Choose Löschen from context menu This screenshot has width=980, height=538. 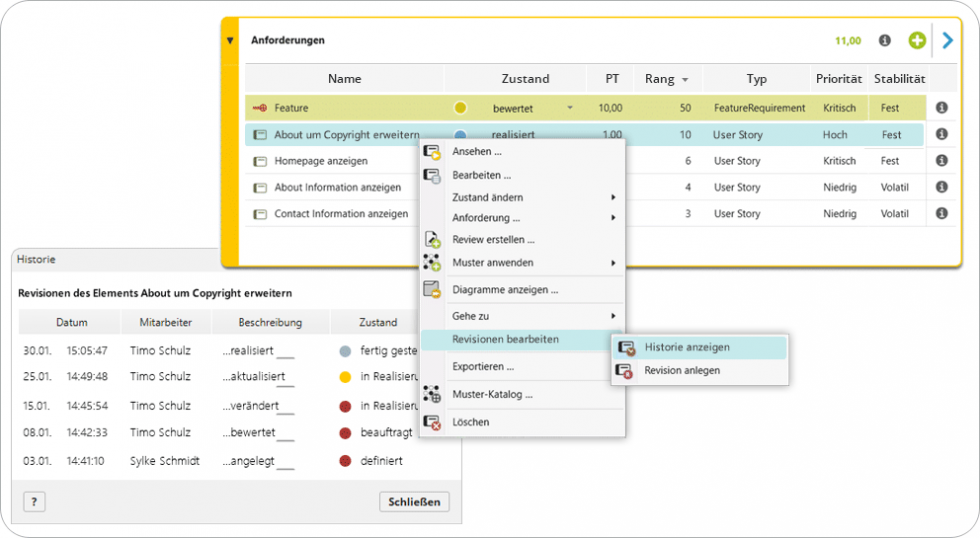pos(471,422)
